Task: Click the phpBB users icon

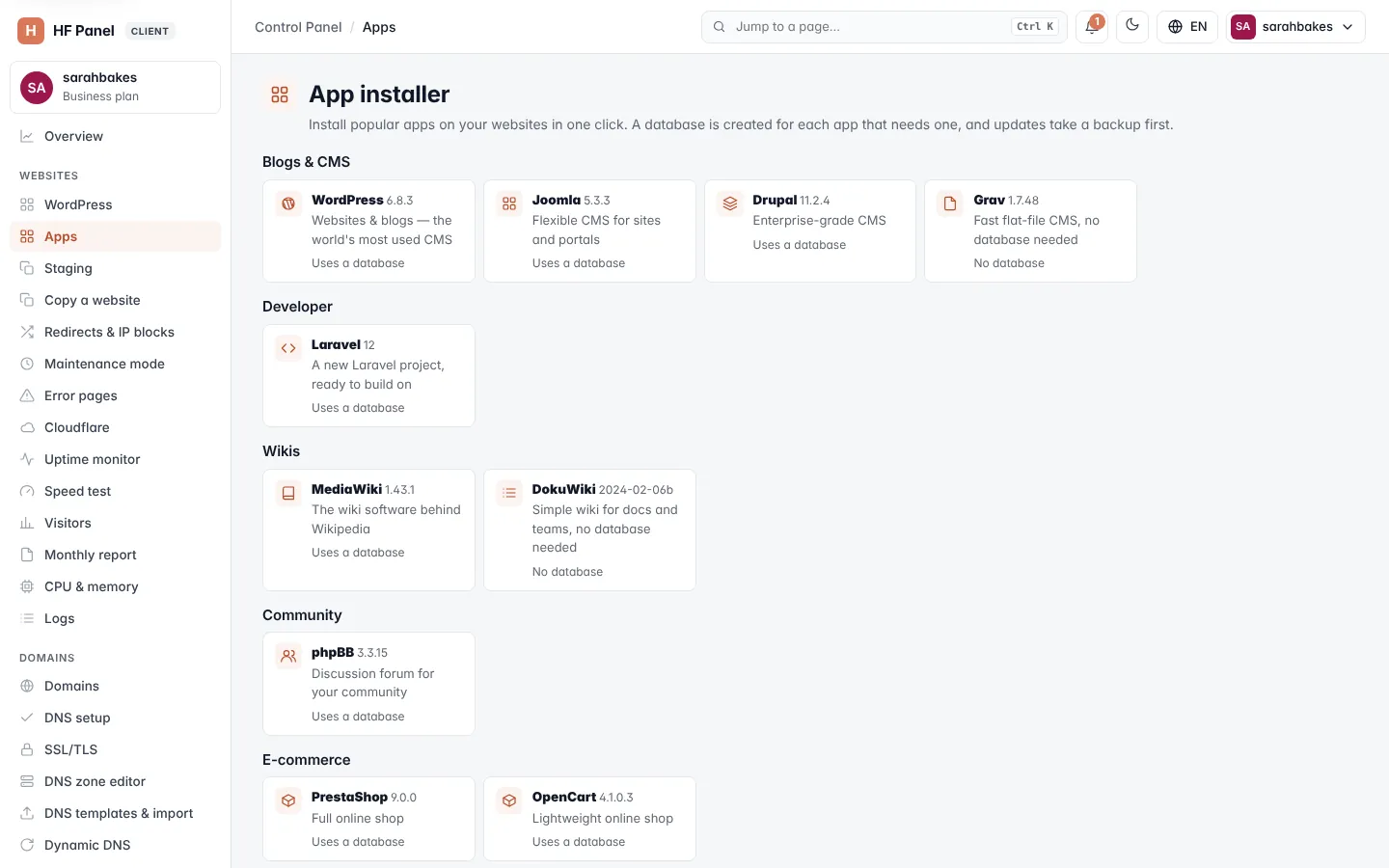Action: tap(288, 656)
